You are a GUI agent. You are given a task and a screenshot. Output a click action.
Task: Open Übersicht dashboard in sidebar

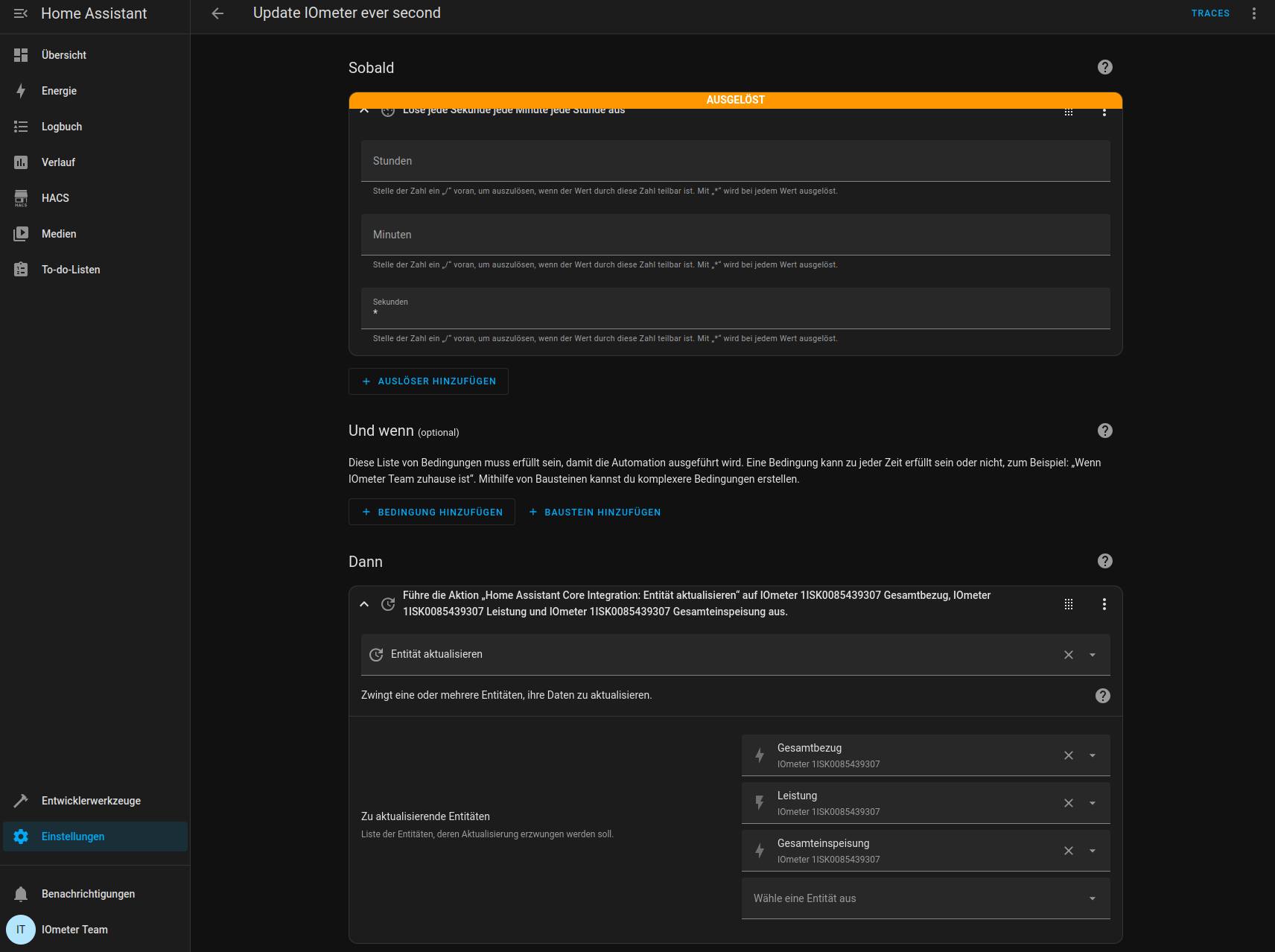(95, 55)
